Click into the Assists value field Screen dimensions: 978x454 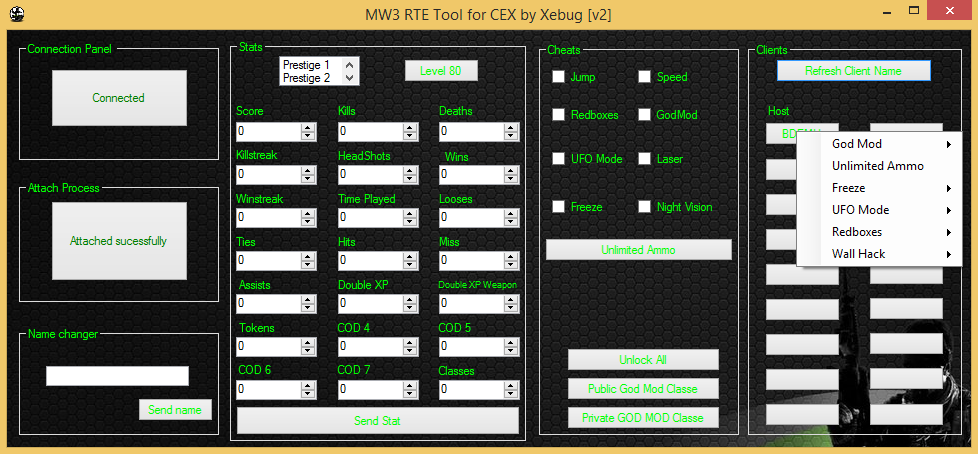pos(268,304)
